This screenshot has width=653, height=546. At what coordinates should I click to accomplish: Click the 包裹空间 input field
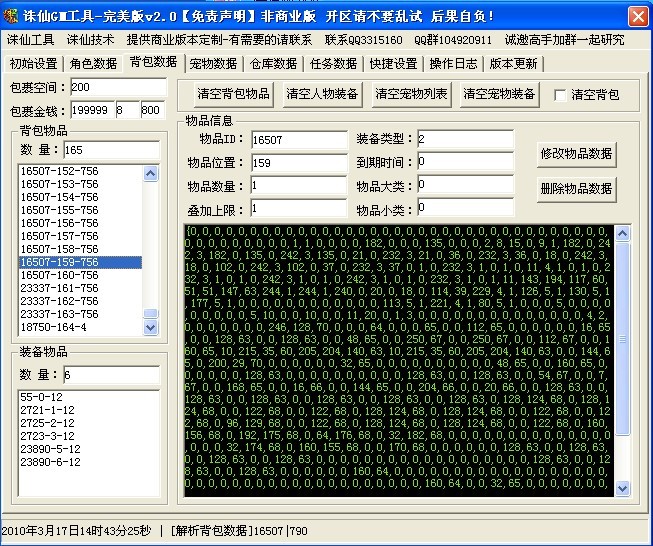pyautogui.click(x=117, y=88)
